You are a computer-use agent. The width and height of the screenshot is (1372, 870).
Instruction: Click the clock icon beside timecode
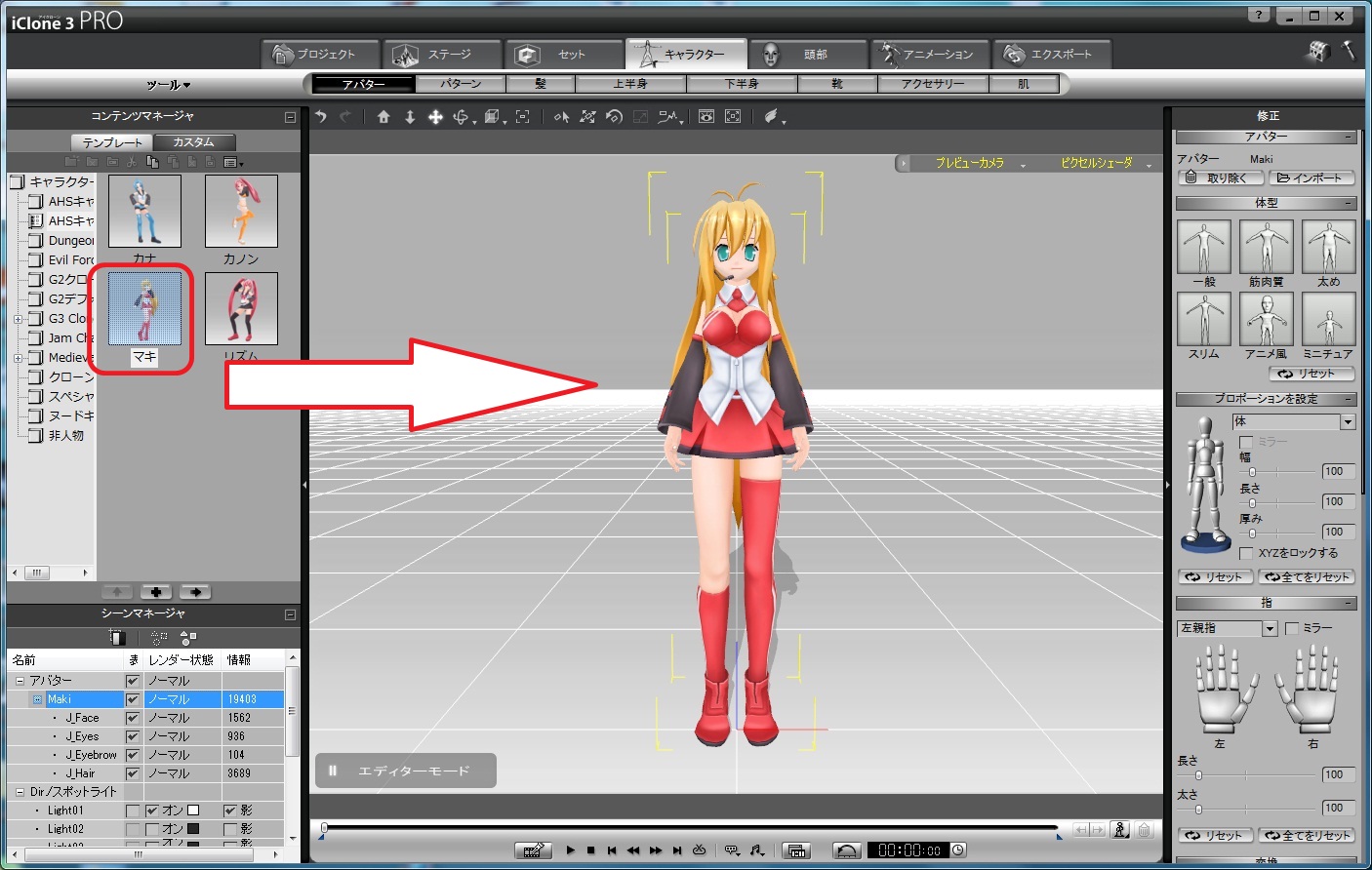(958, 850)
